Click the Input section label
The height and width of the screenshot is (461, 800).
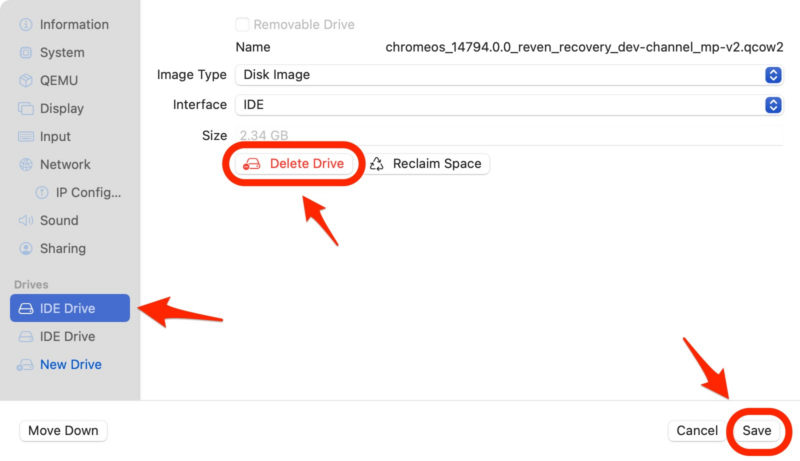click(x=55, y=137)
